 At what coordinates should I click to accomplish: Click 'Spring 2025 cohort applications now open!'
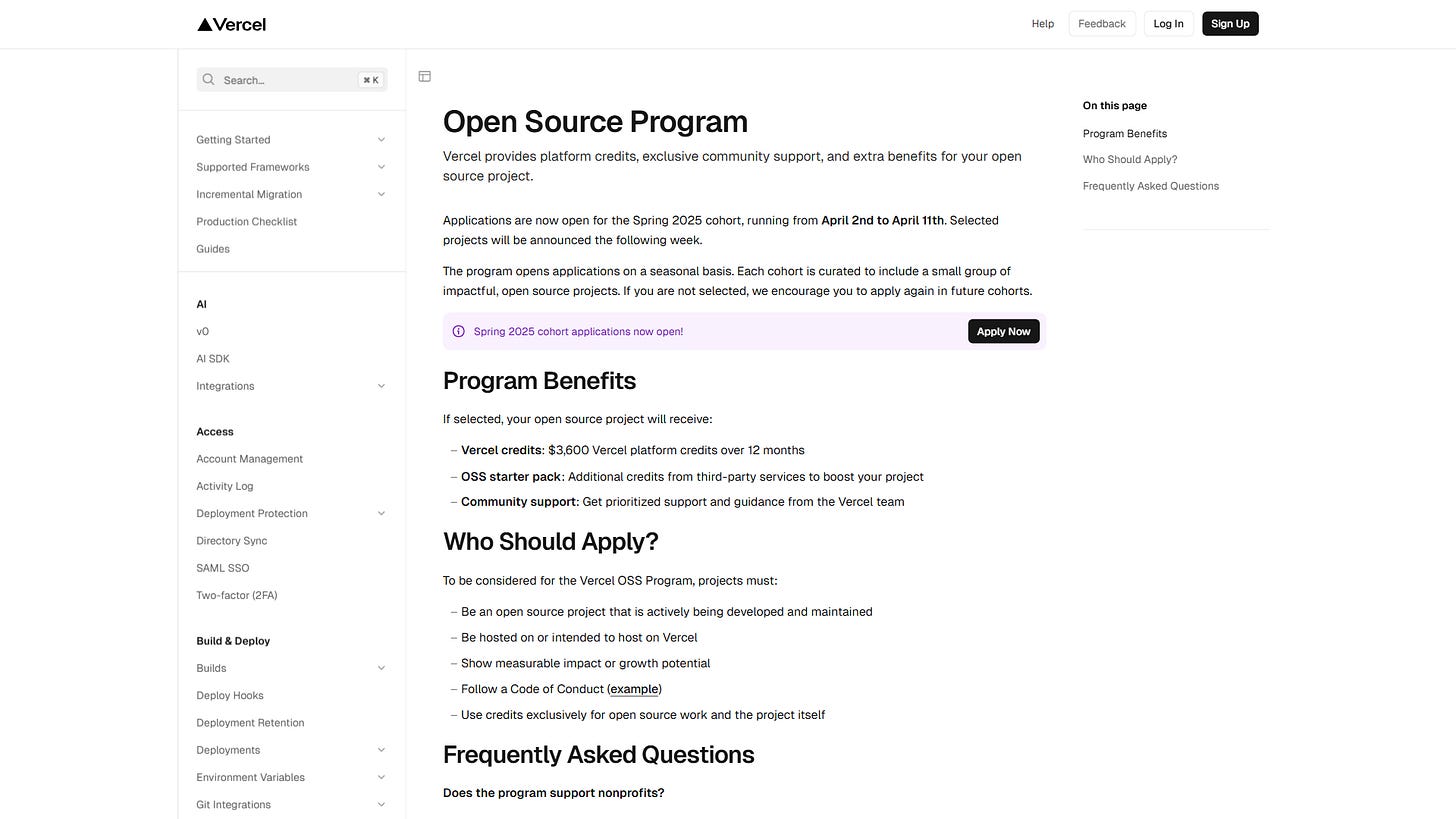578,331
